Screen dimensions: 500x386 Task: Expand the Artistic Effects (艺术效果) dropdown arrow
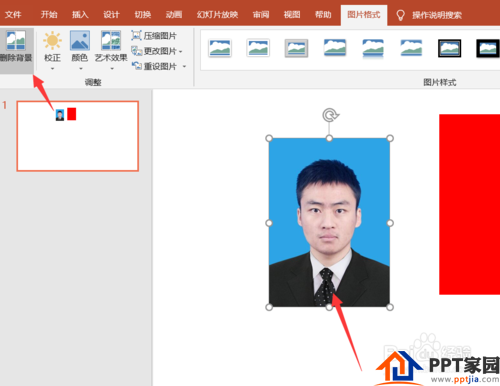112,69
